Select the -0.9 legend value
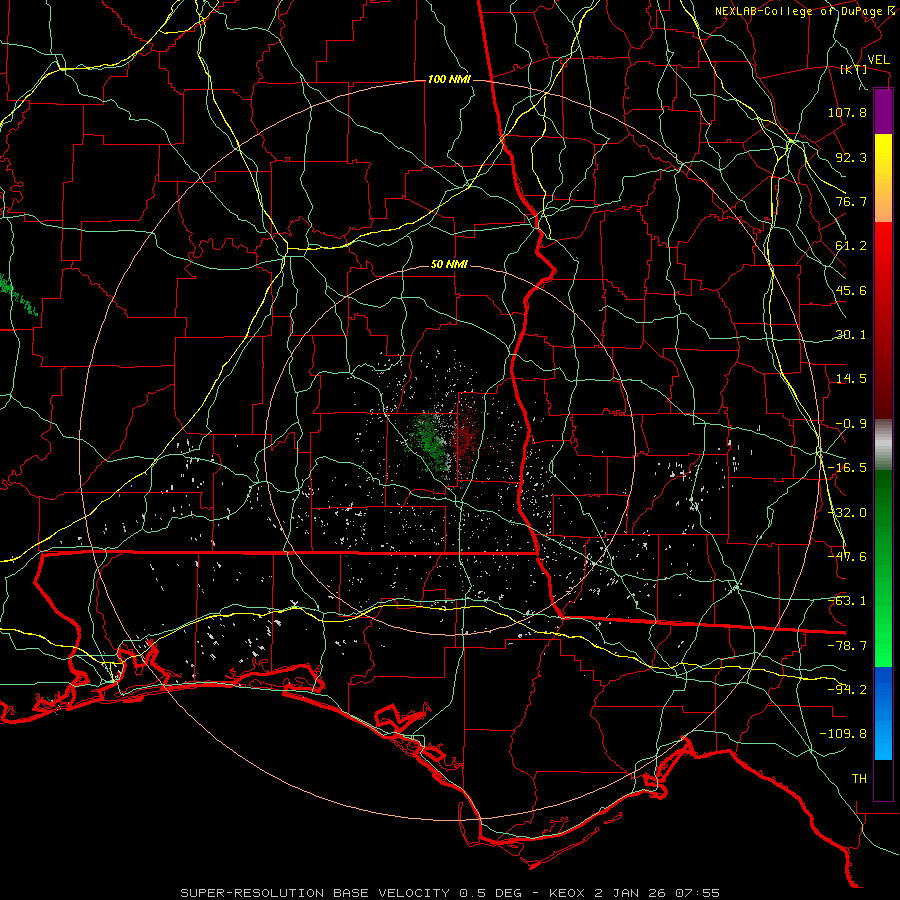Image resolution: width=900 pixels, height=900 pixels. point(851,424)
